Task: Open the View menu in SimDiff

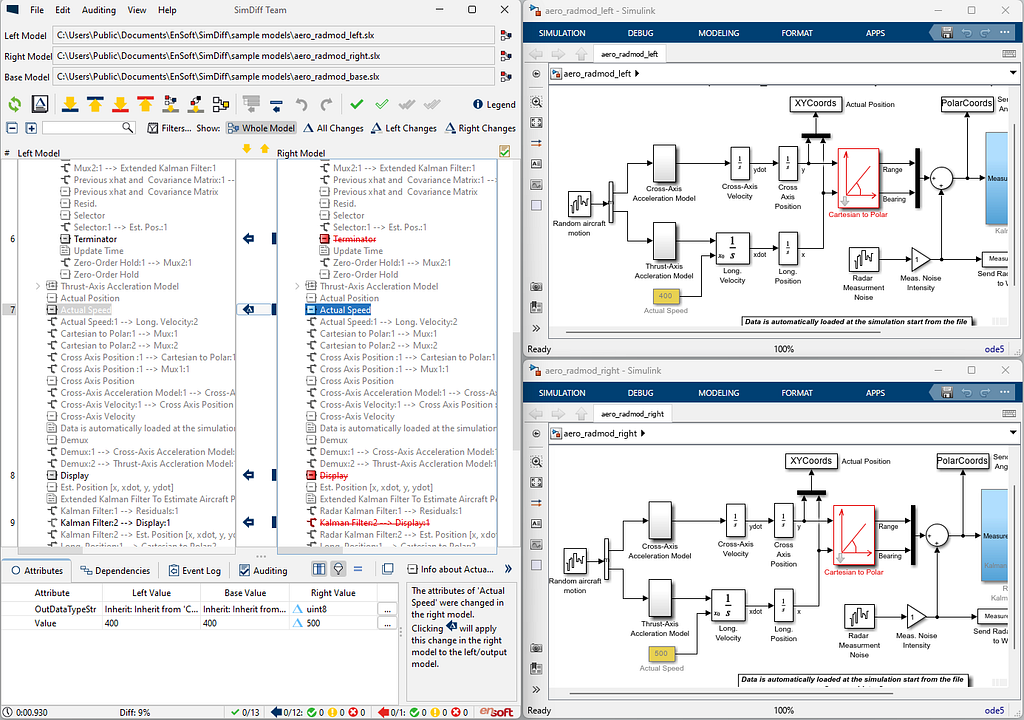Action: (x=137, y=10)
